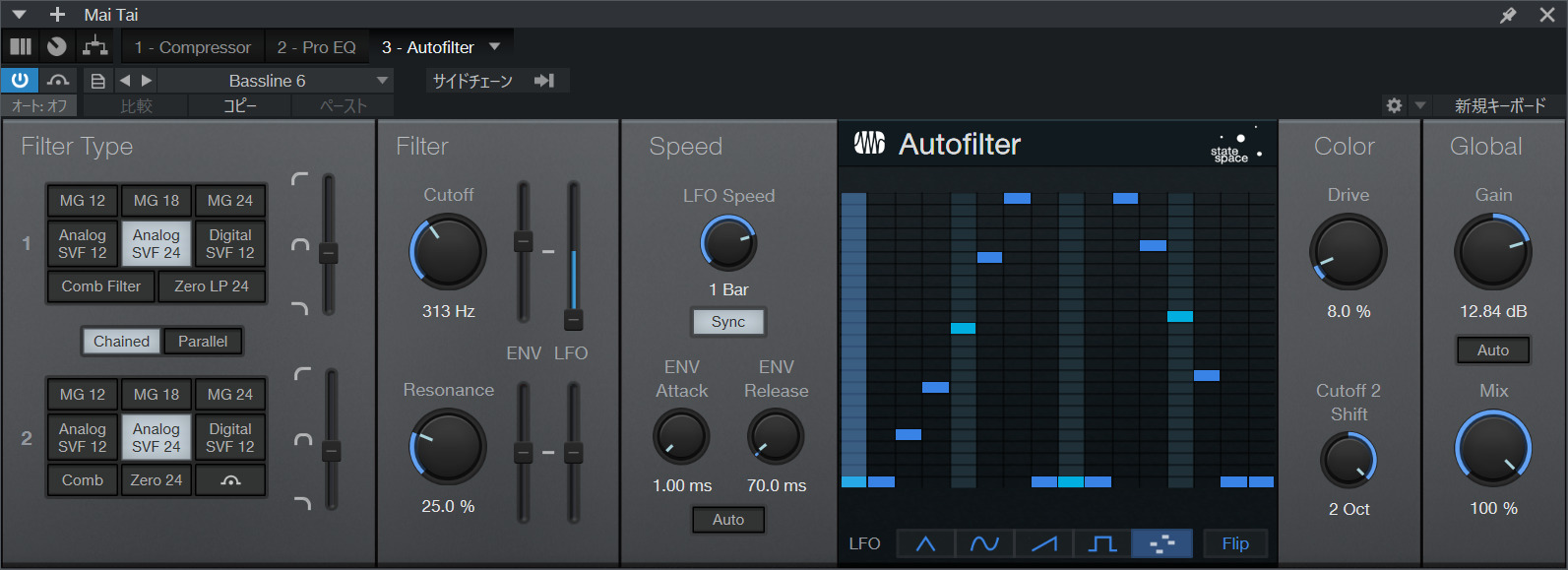This screenshot has height=570, width=1568.
Task: Click the Cutoff knob
Action: click(448, 252)
